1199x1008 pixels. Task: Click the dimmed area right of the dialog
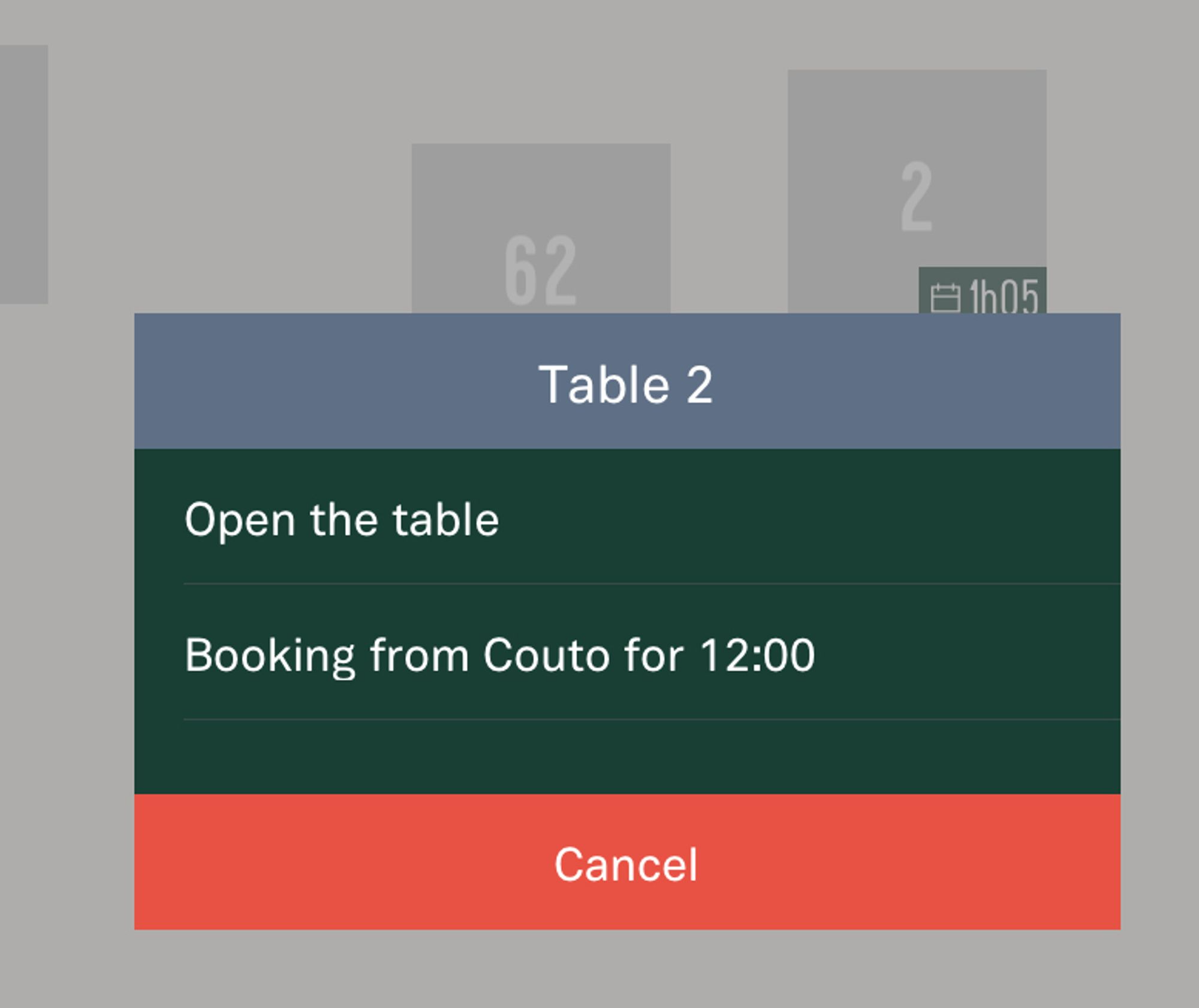(1160, 600)
